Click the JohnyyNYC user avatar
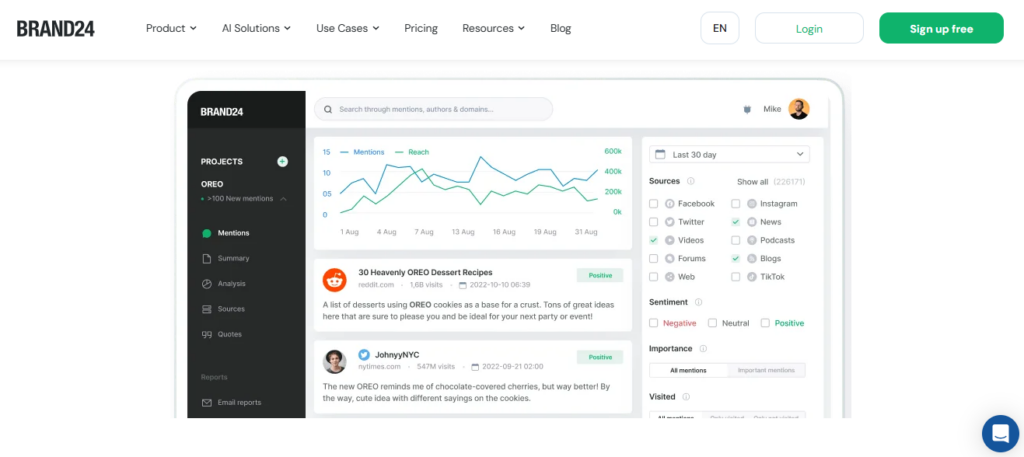This screenshot has width=1024, height=457. [334, 362]
